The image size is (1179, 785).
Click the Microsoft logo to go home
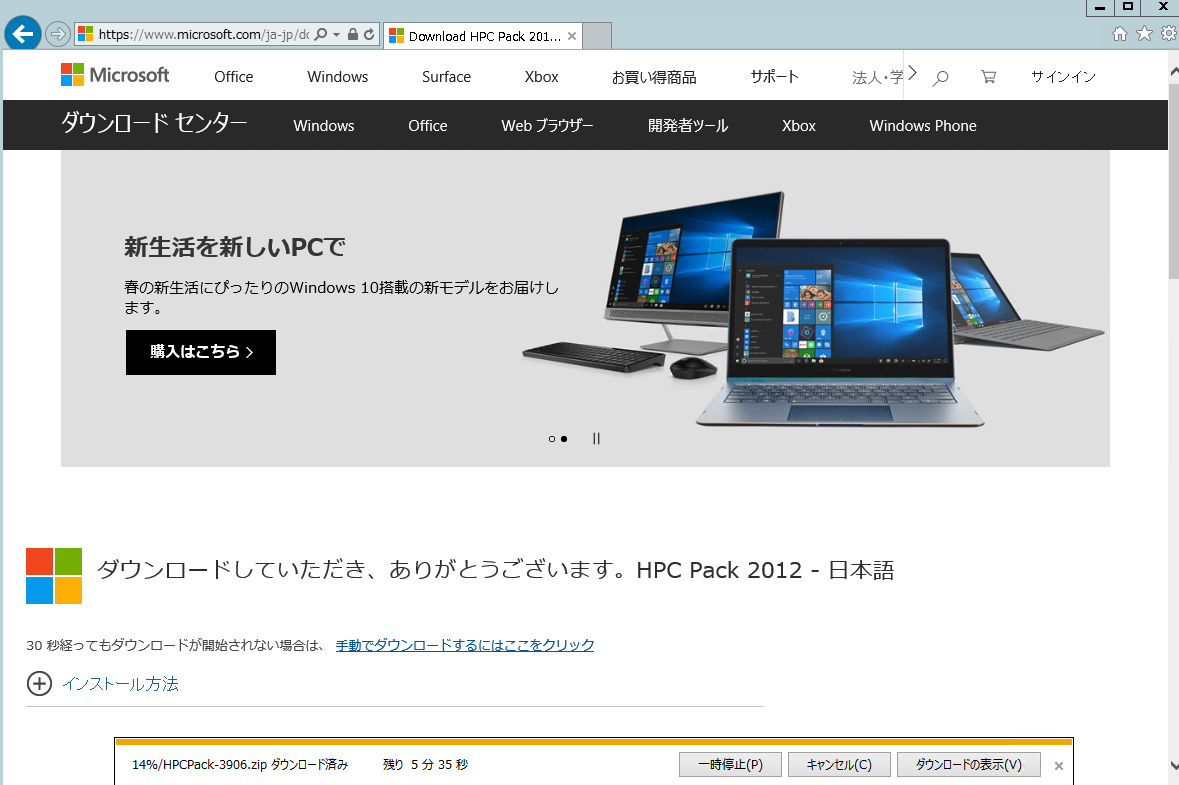[115, 75]
